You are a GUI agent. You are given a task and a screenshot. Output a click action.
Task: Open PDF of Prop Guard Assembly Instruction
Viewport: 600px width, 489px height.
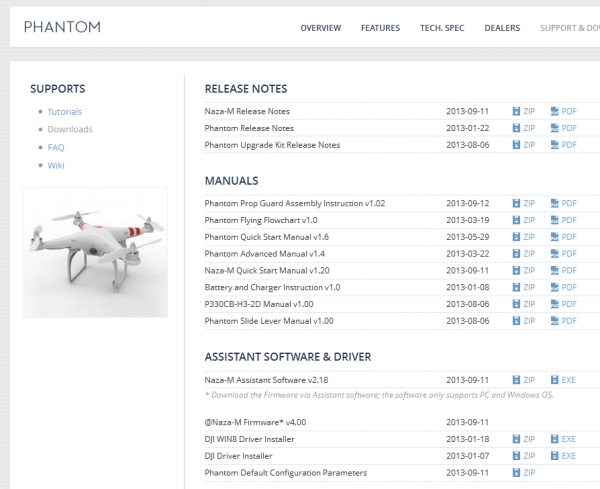tap(563, 203)
